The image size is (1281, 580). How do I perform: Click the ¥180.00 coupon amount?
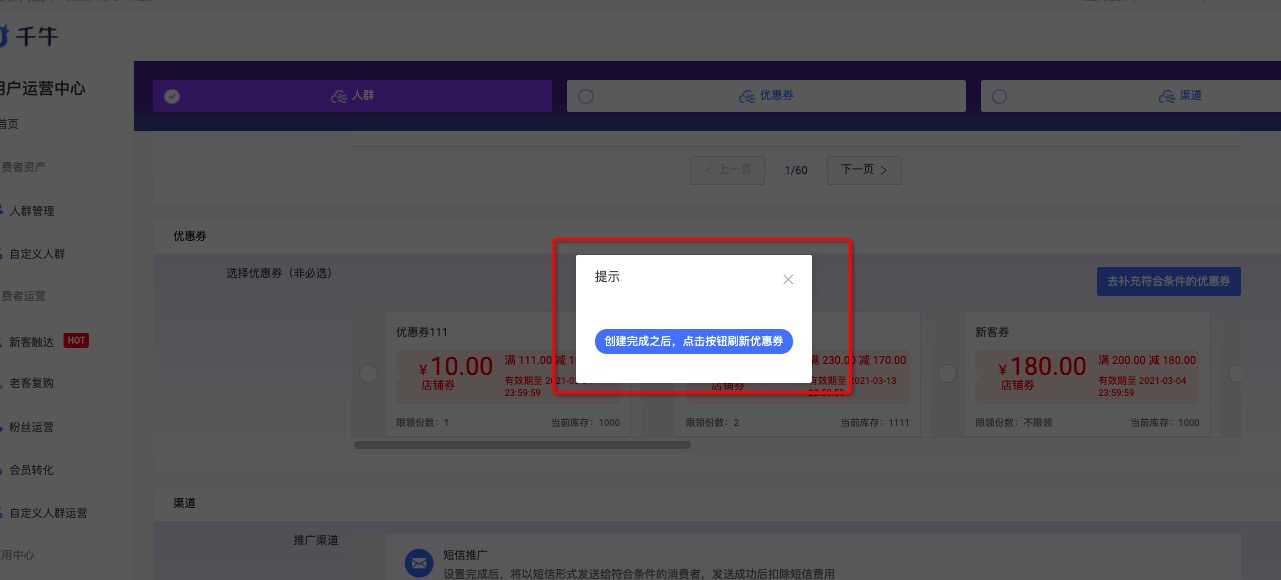point(1040,367)
